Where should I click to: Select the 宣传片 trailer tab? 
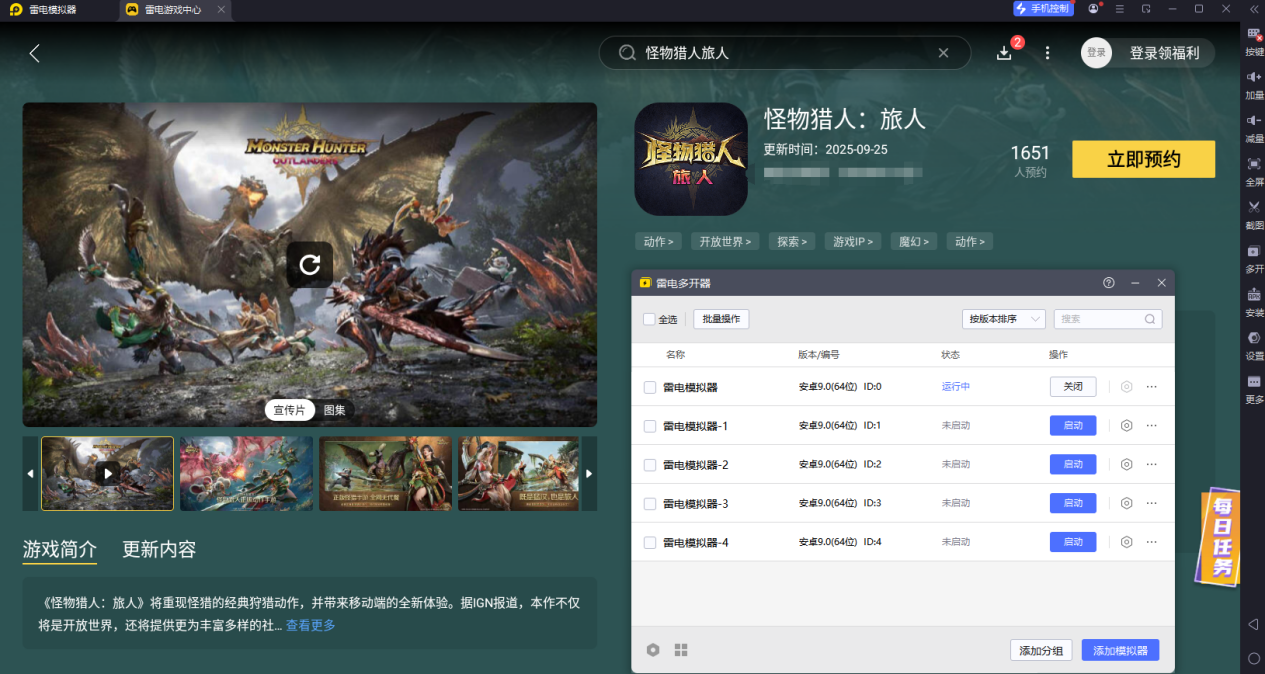(290, 410)
